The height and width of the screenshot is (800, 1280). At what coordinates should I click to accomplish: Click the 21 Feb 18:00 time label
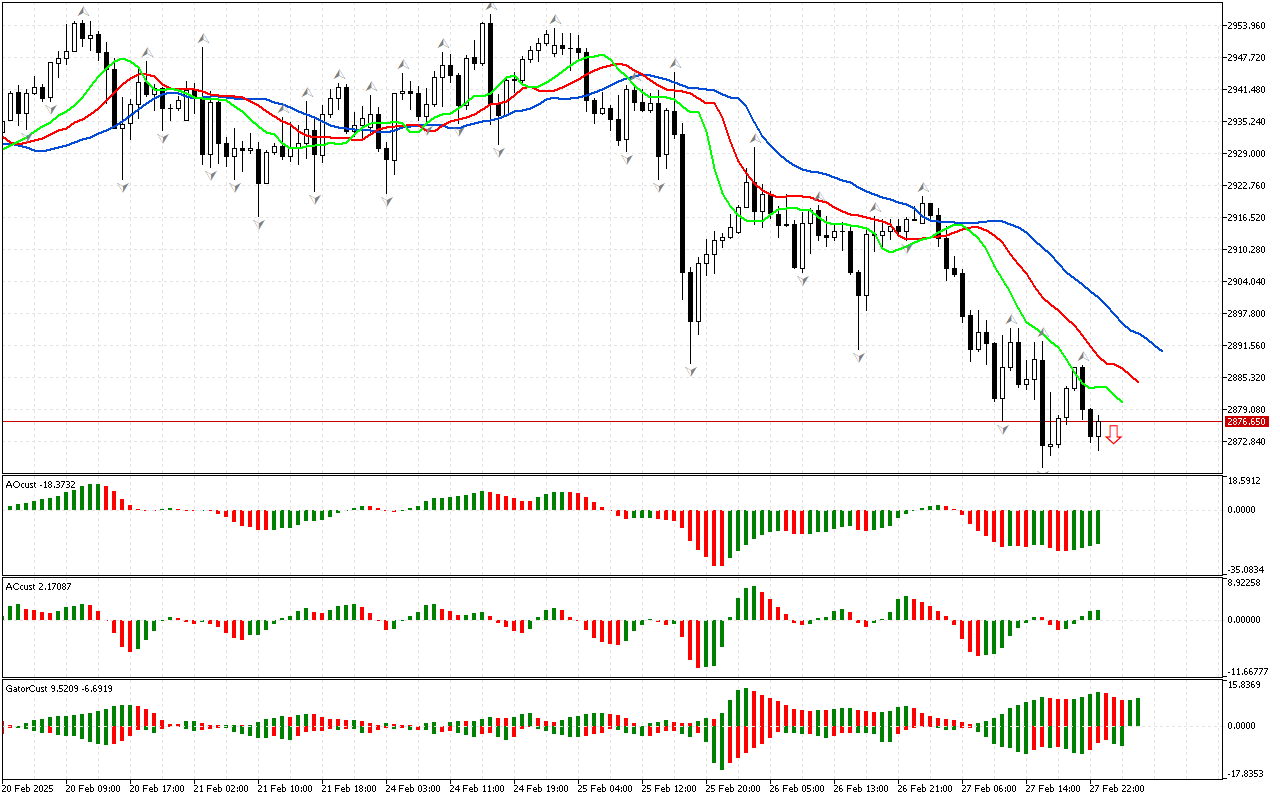pos(348,789)
